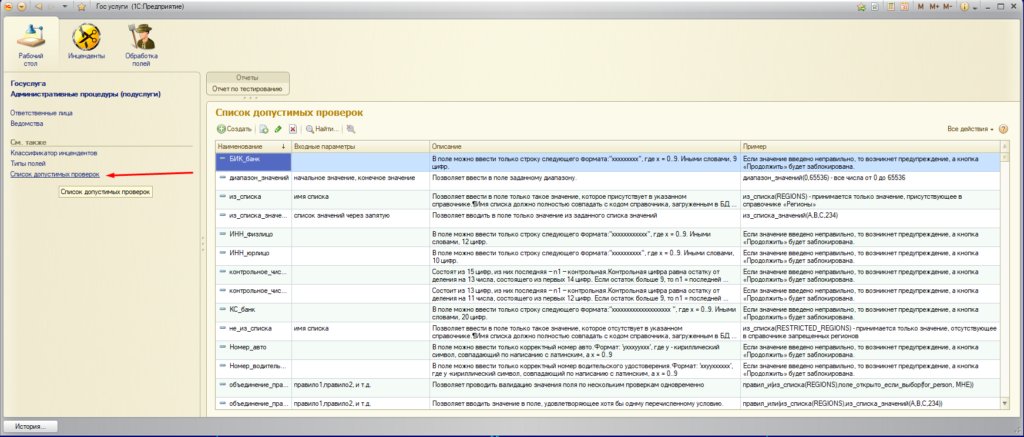Open the Calculator icon in title bar
Image resolution: width=1024 pixels, height=437 pixels.
click(891, 7)
